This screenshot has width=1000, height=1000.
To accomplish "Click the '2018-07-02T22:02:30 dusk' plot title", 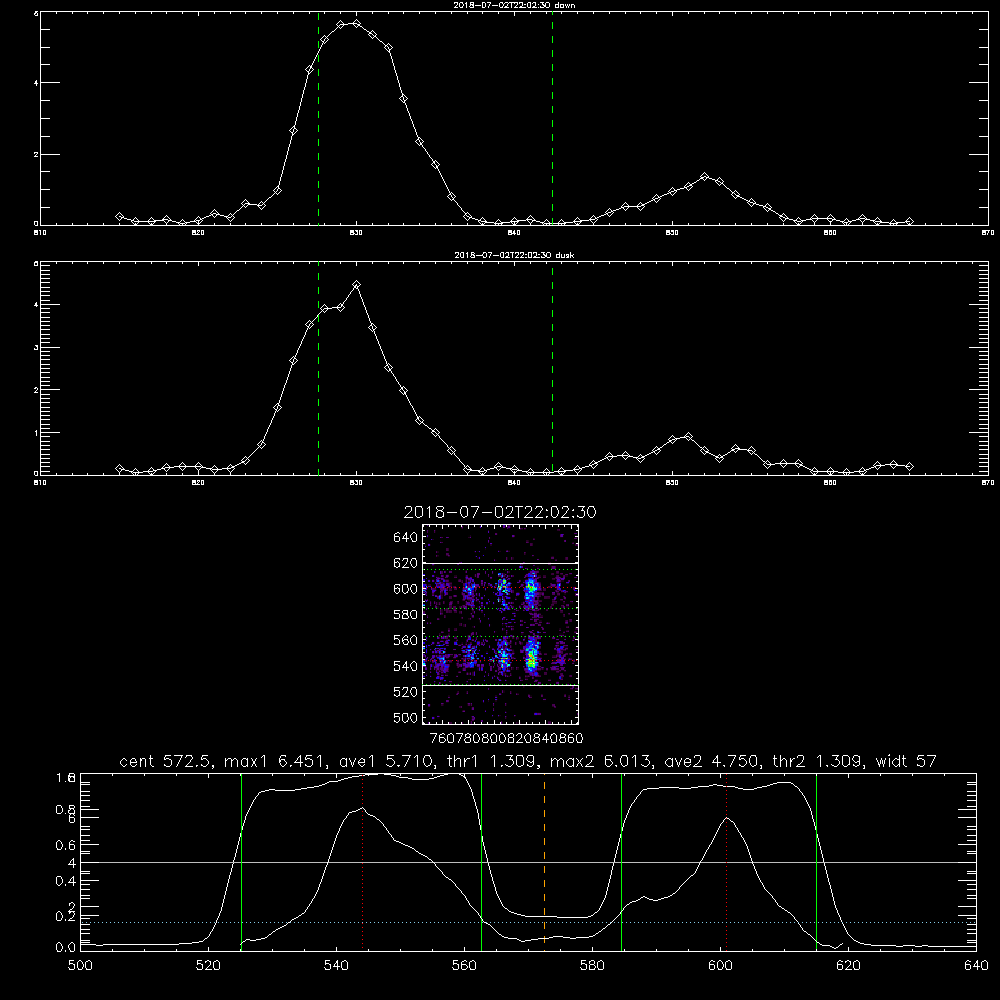I will [x=514, y=255].
